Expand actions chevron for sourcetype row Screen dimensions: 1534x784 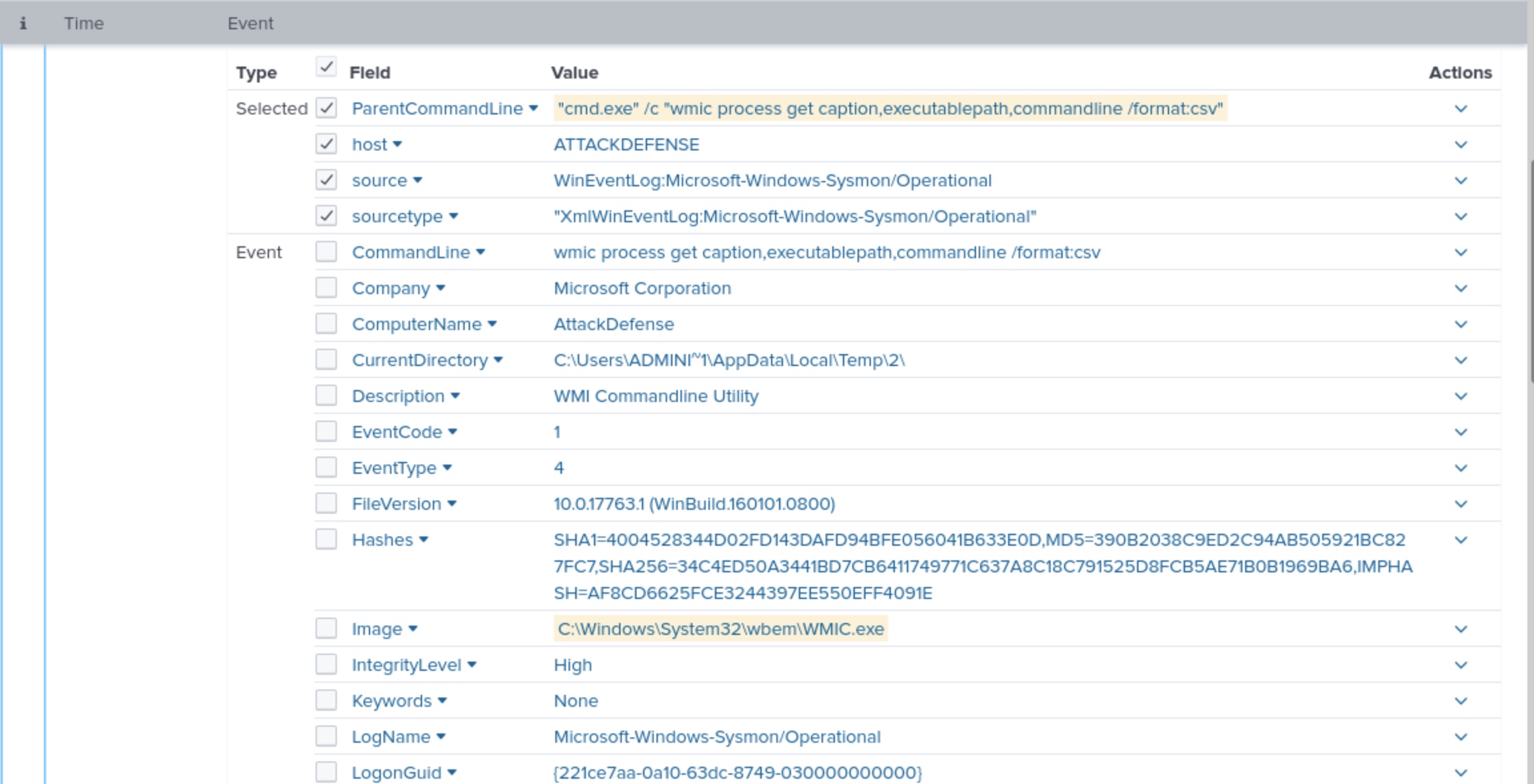pyautogui.click(x=1461, y=216)
